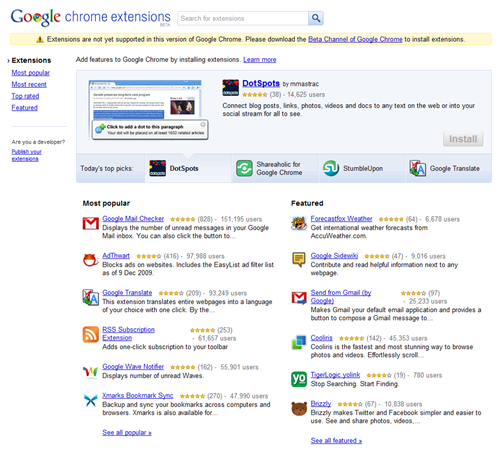500x451 pixels.
Task: Select the StumbleUpon top pick
Action: point(361,168)
